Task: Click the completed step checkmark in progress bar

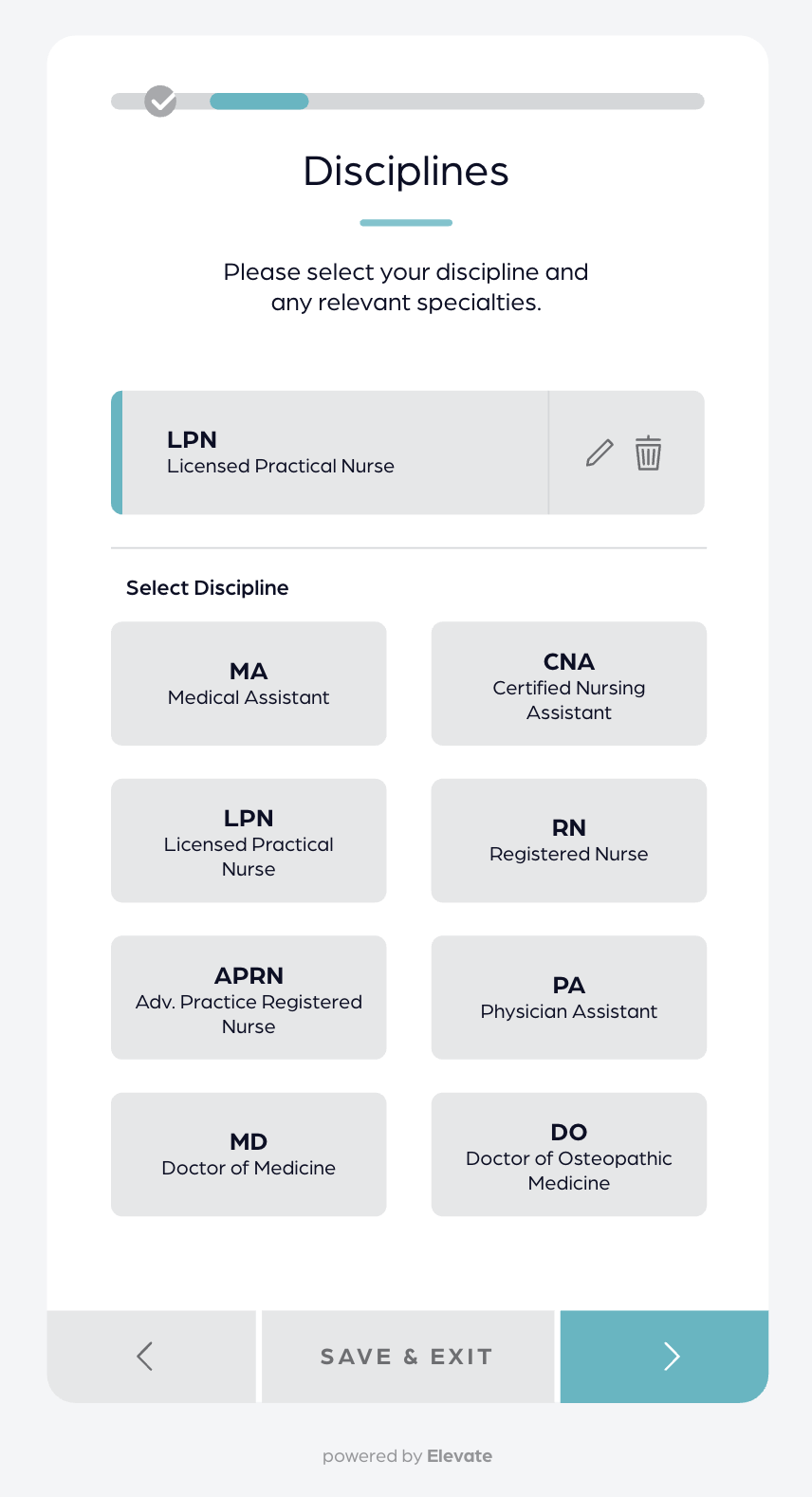Action: point(160,101)
